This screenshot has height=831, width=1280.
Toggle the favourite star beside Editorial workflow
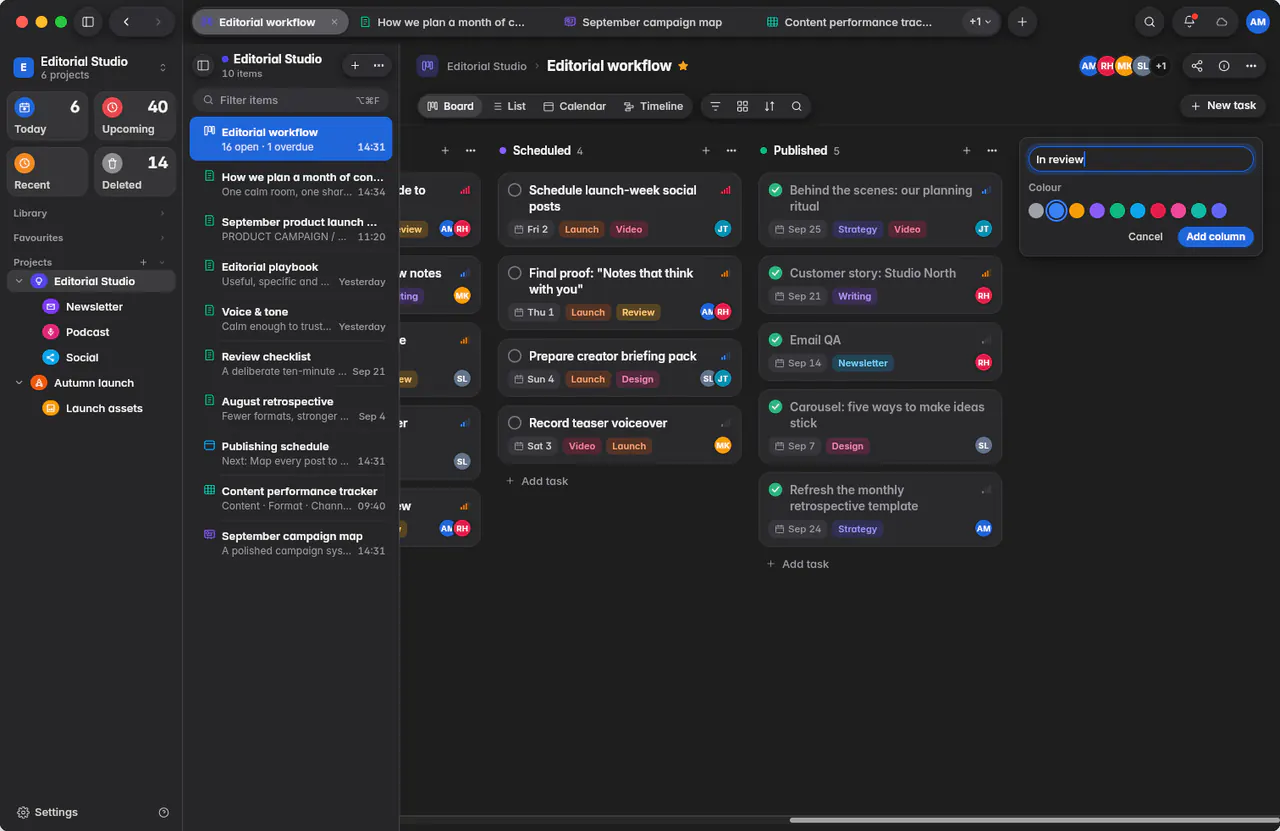coord(683,66)
